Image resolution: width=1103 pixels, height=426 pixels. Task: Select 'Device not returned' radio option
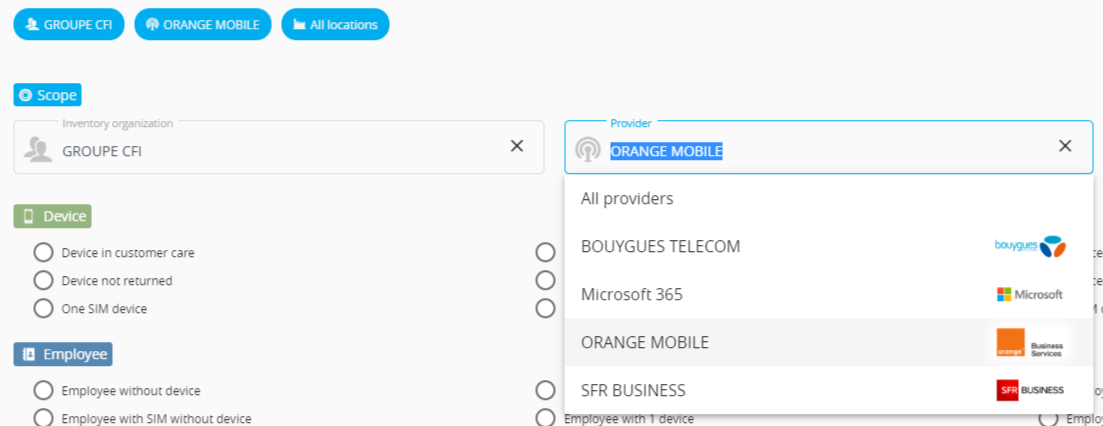coord(43,280)
